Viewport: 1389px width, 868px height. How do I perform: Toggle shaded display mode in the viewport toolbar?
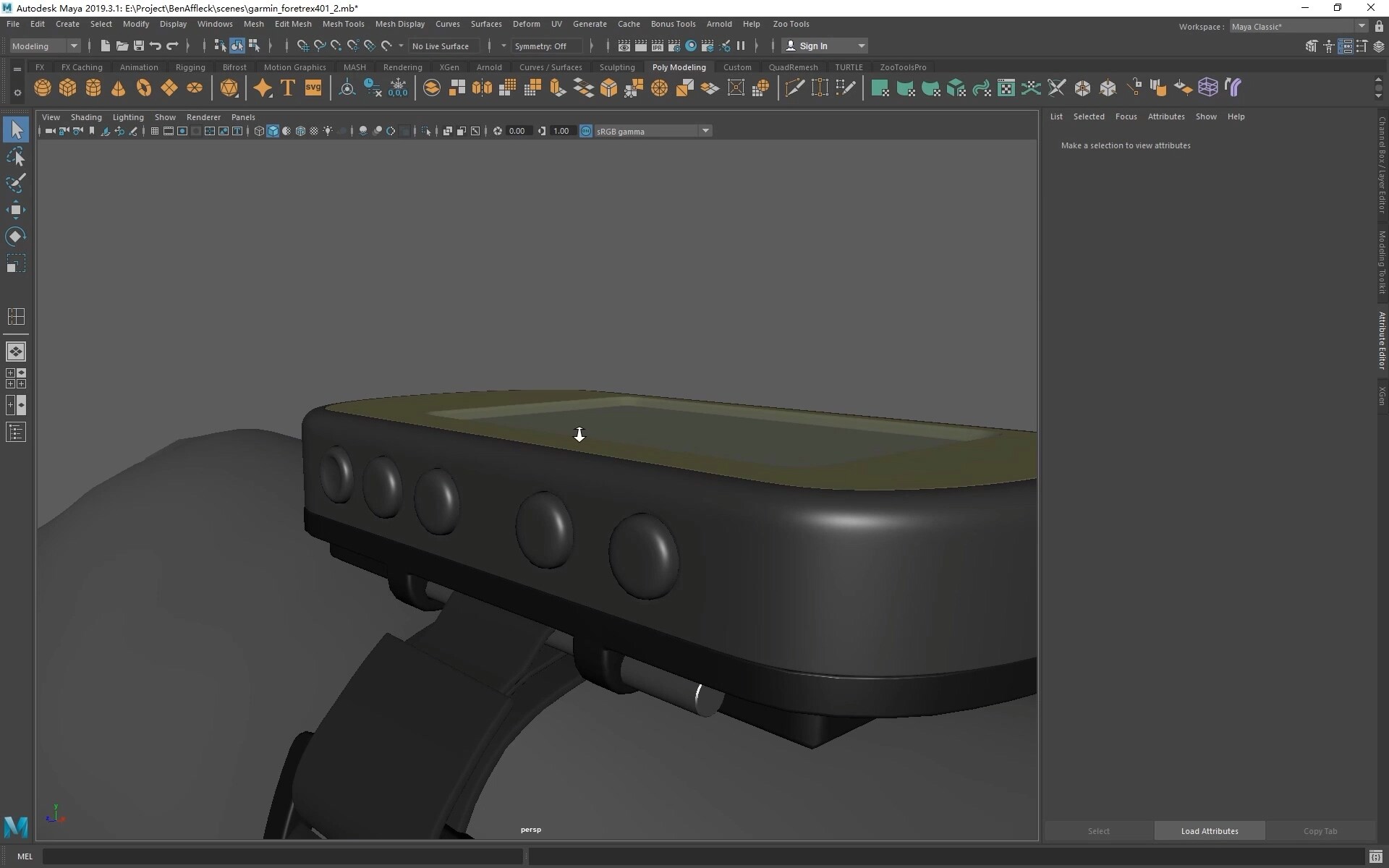pos(273,131)
